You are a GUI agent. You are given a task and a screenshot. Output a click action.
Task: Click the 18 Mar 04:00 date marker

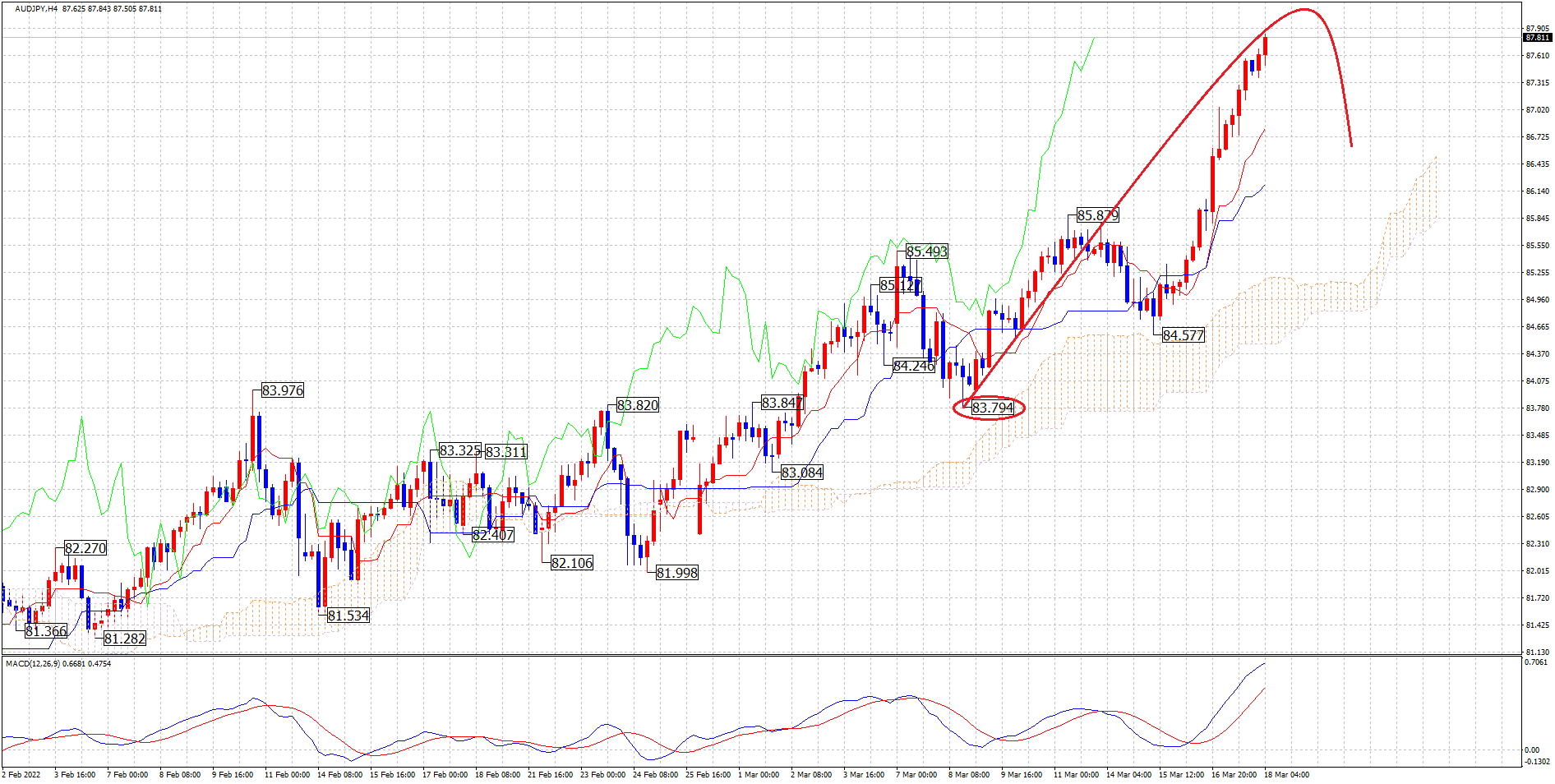coord(1286,774)
